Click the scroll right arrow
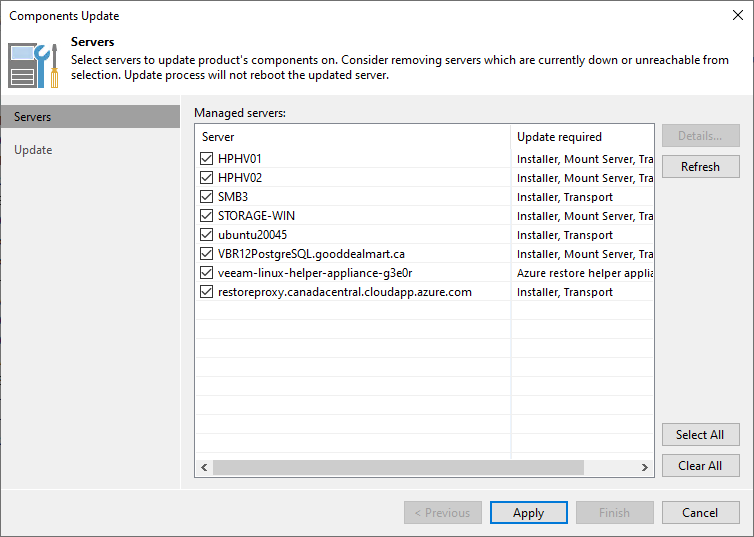 click(x=645, y=467)
